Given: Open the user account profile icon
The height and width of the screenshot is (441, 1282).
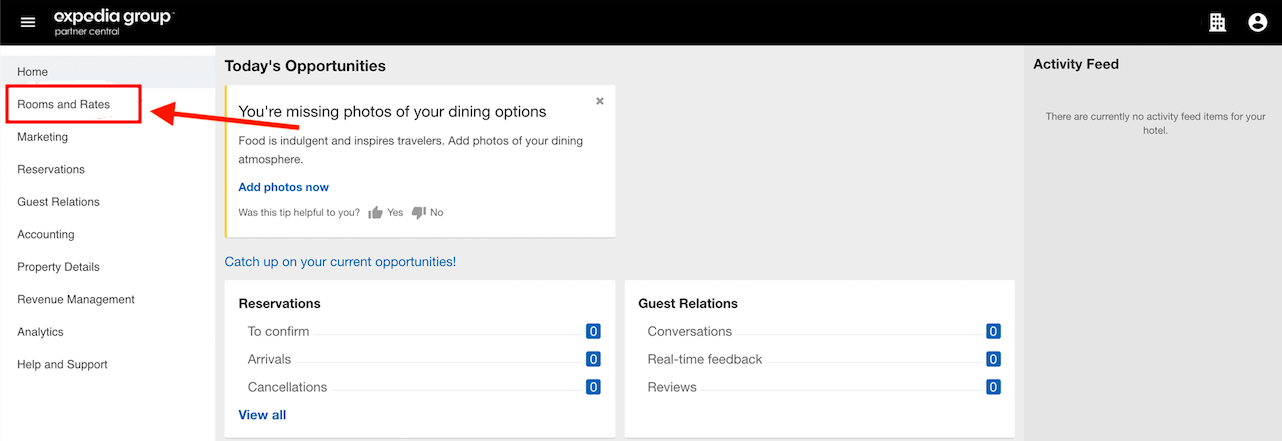Looking at the screenshot, I should click(x=1257, y=22).
